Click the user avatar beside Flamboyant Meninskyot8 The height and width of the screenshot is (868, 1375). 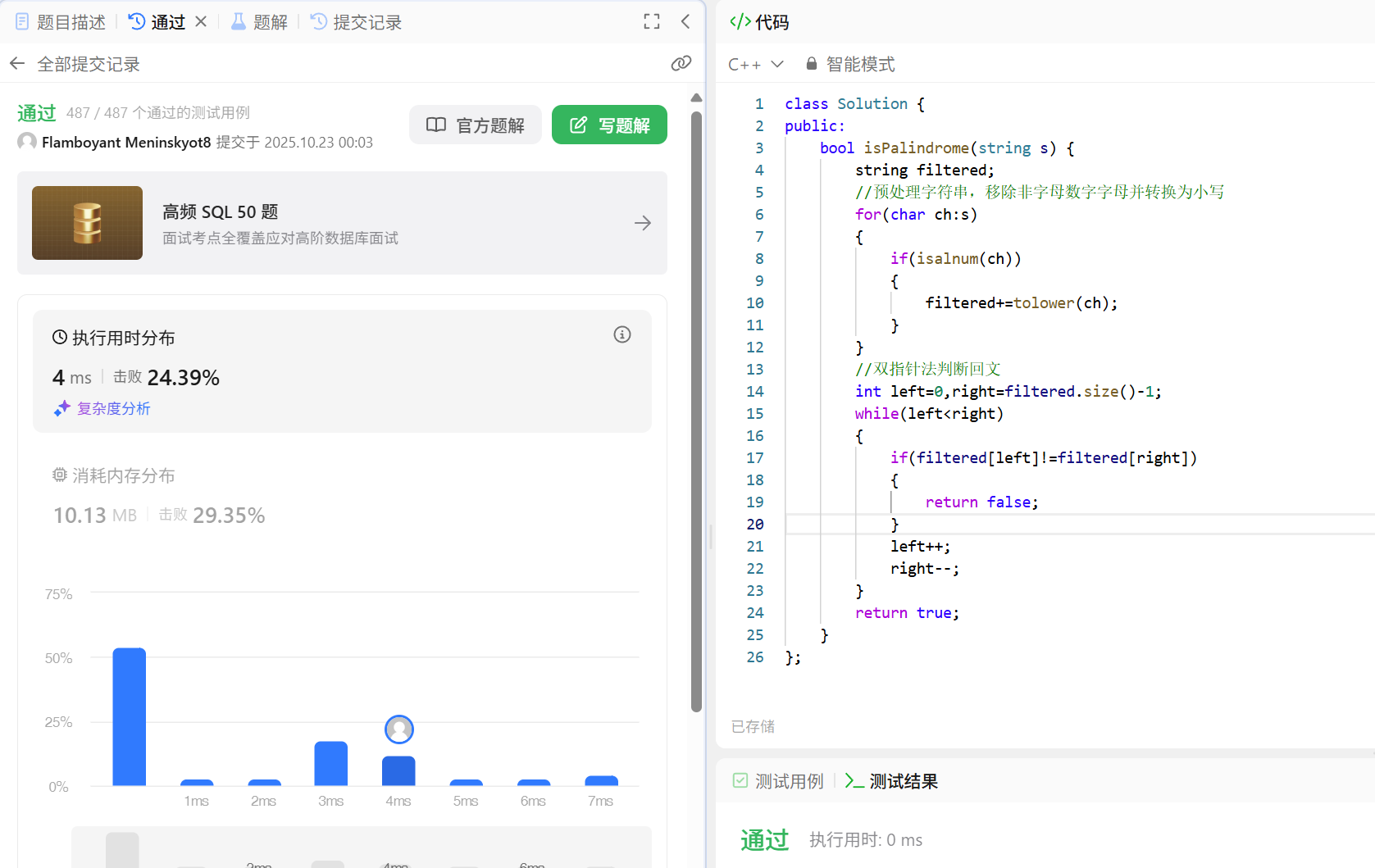coord(27,142)
